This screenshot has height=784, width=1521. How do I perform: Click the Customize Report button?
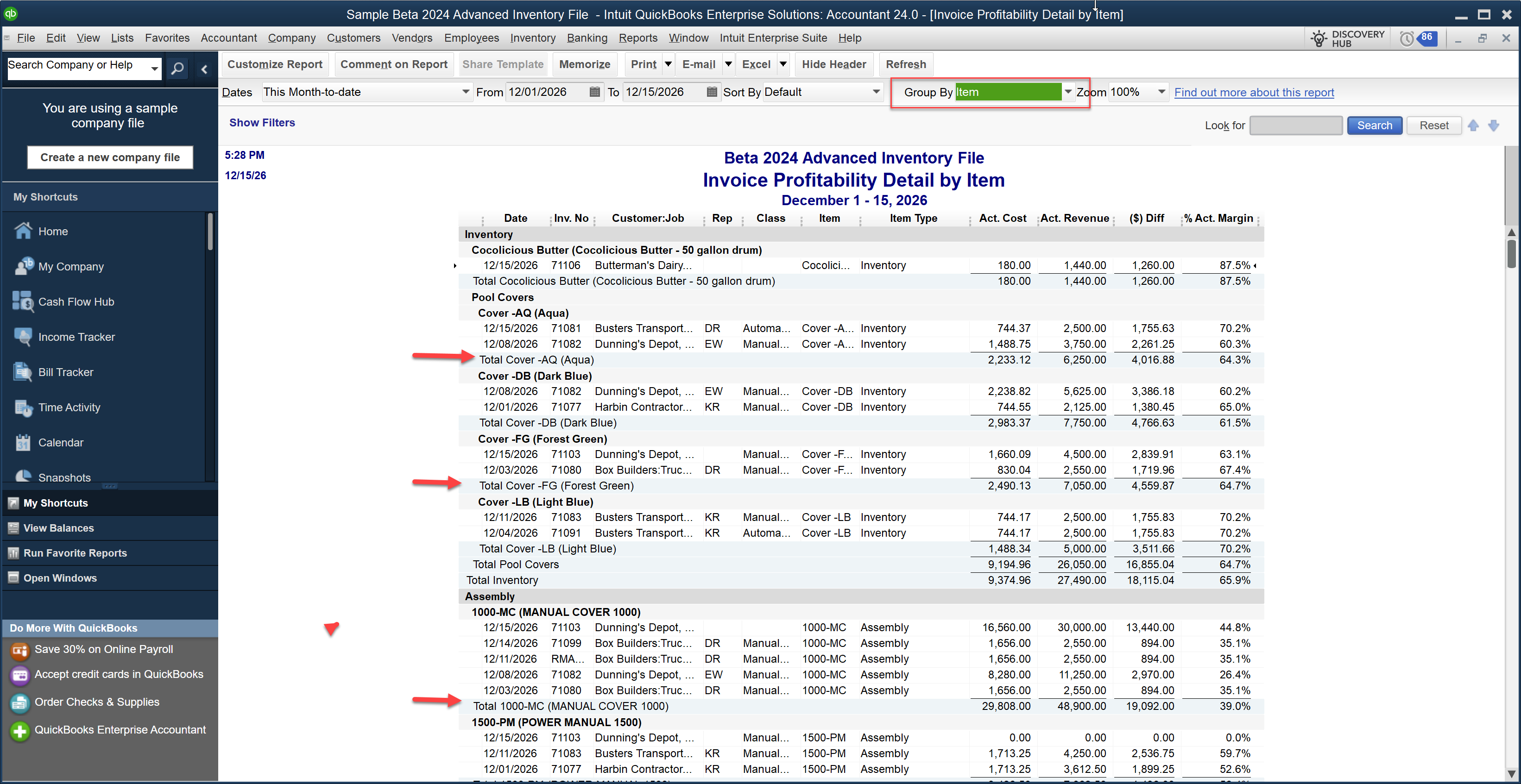pos(275,64)
